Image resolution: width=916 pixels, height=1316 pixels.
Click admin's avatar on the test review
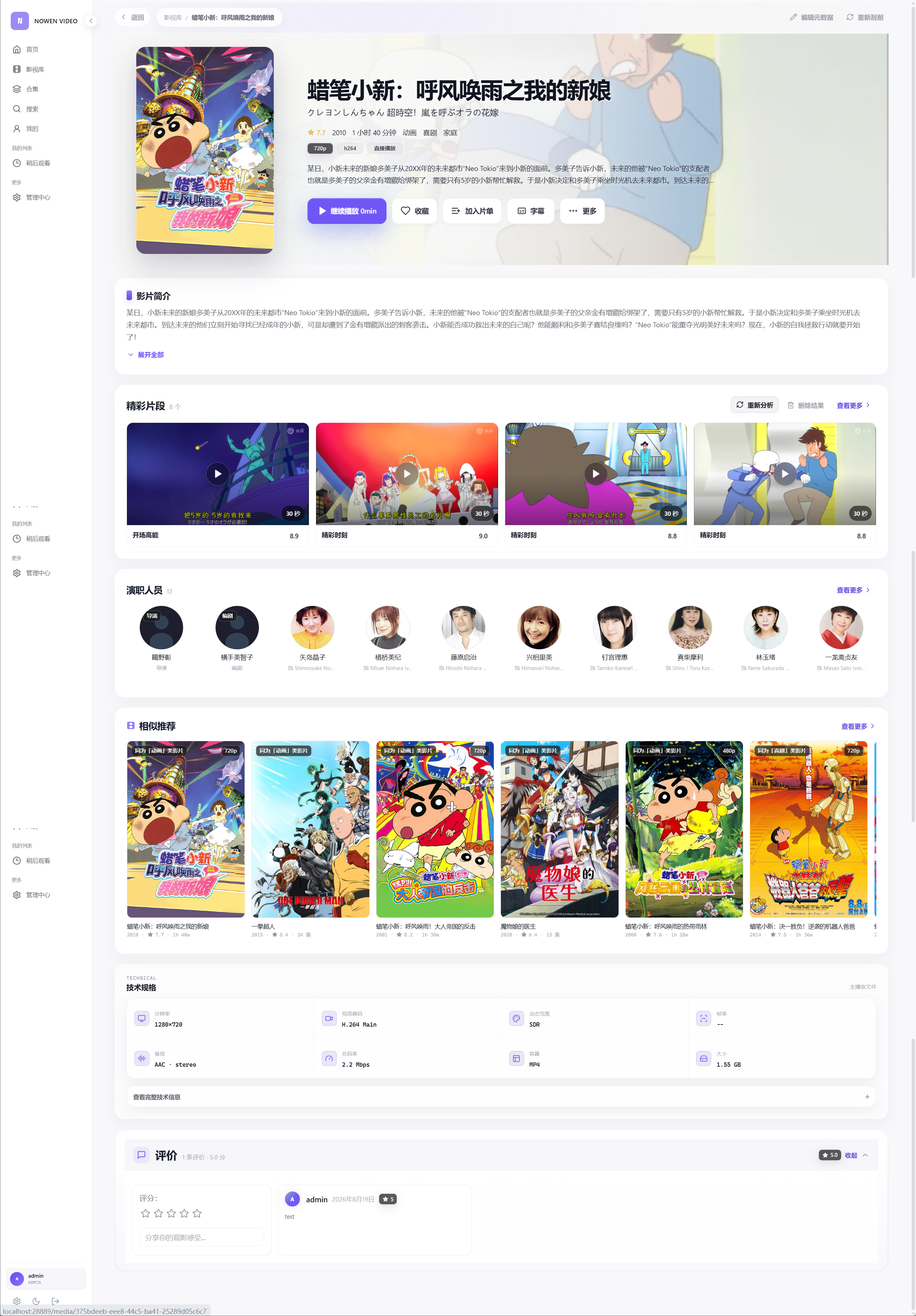pyautogui.click(x=292, y=1199)
